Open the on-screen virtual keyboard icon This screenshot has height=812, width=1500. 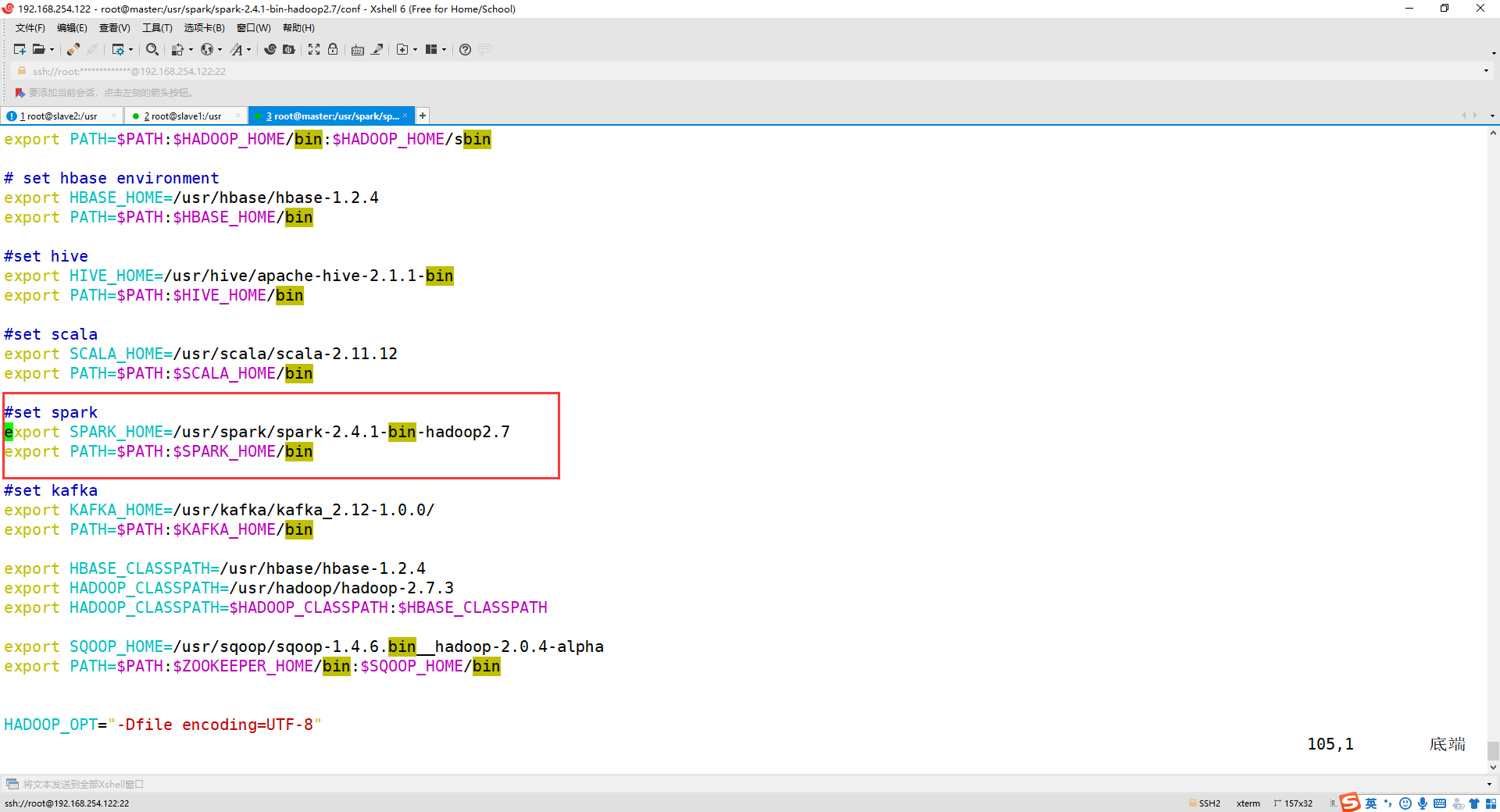(357, 49)
